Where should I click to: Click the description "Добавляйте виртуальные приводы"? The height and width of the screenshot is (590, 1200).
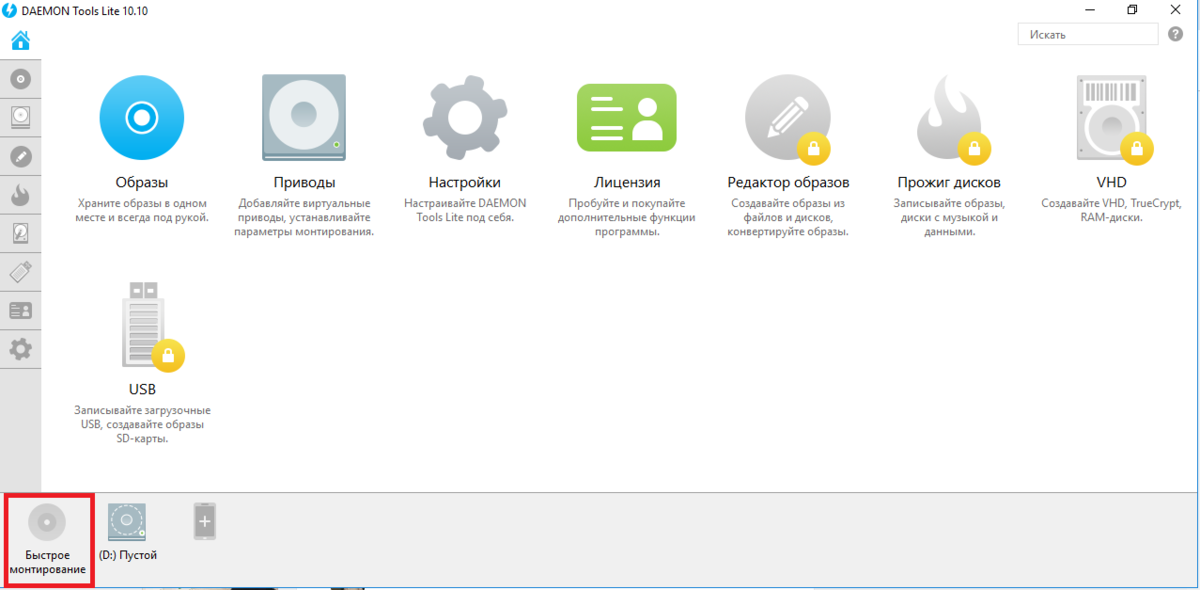click(x=304, y=217)
